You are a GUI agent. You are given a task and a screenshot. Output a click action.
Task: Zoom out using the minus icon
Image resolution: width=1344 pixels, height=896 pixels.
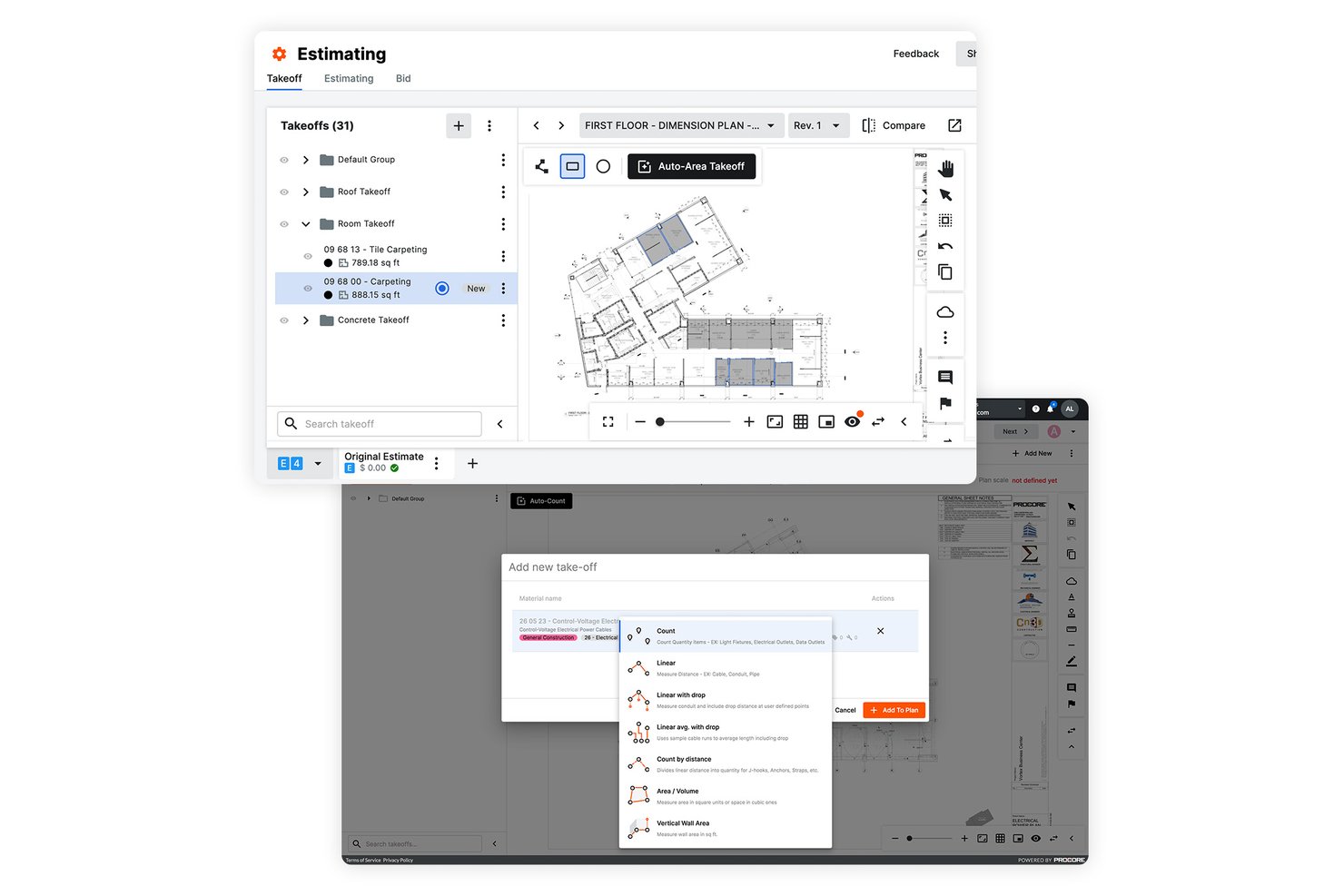[640, 422]
